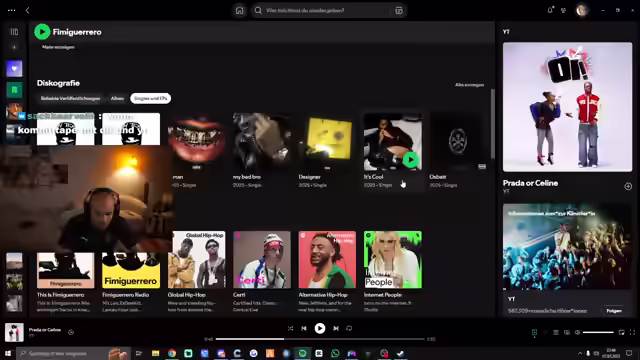The width and height of the screenshot is (640, 360).
Task: Toggle shuffle playback
Action: (290, 328)
